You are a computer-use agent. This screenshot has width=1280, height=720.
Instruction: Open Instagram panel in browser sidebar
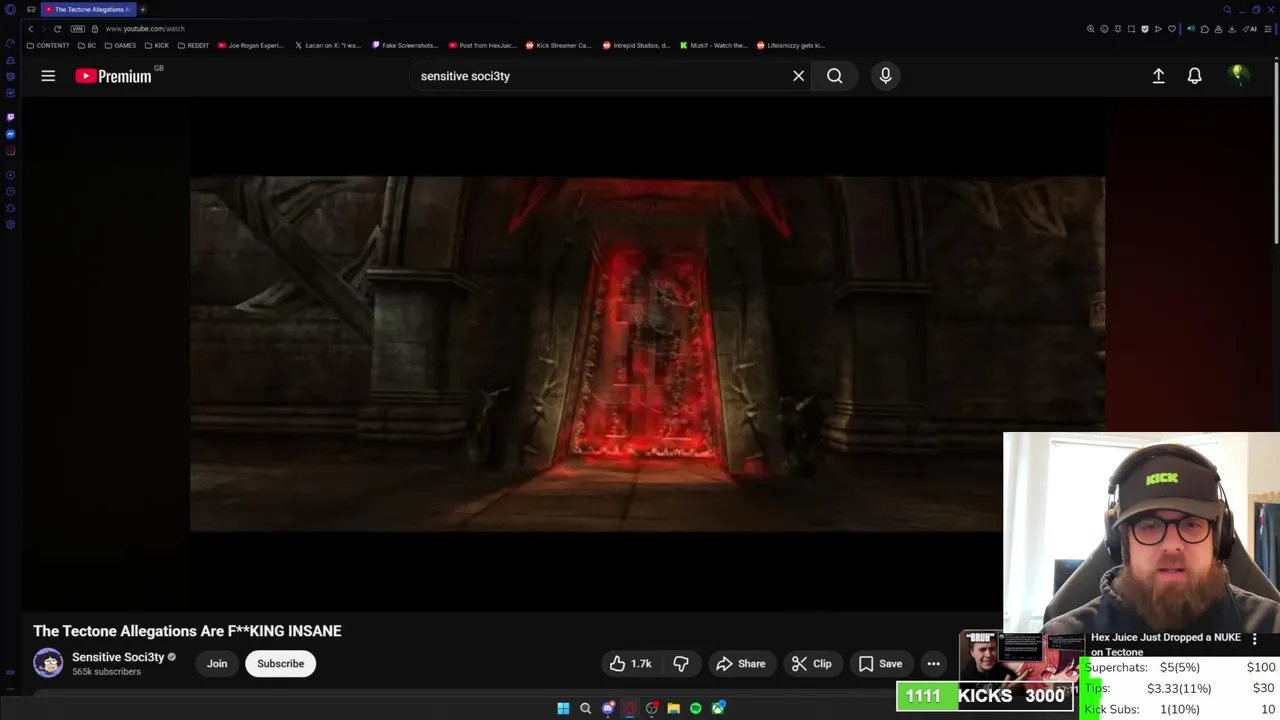[x=10, y=151]
